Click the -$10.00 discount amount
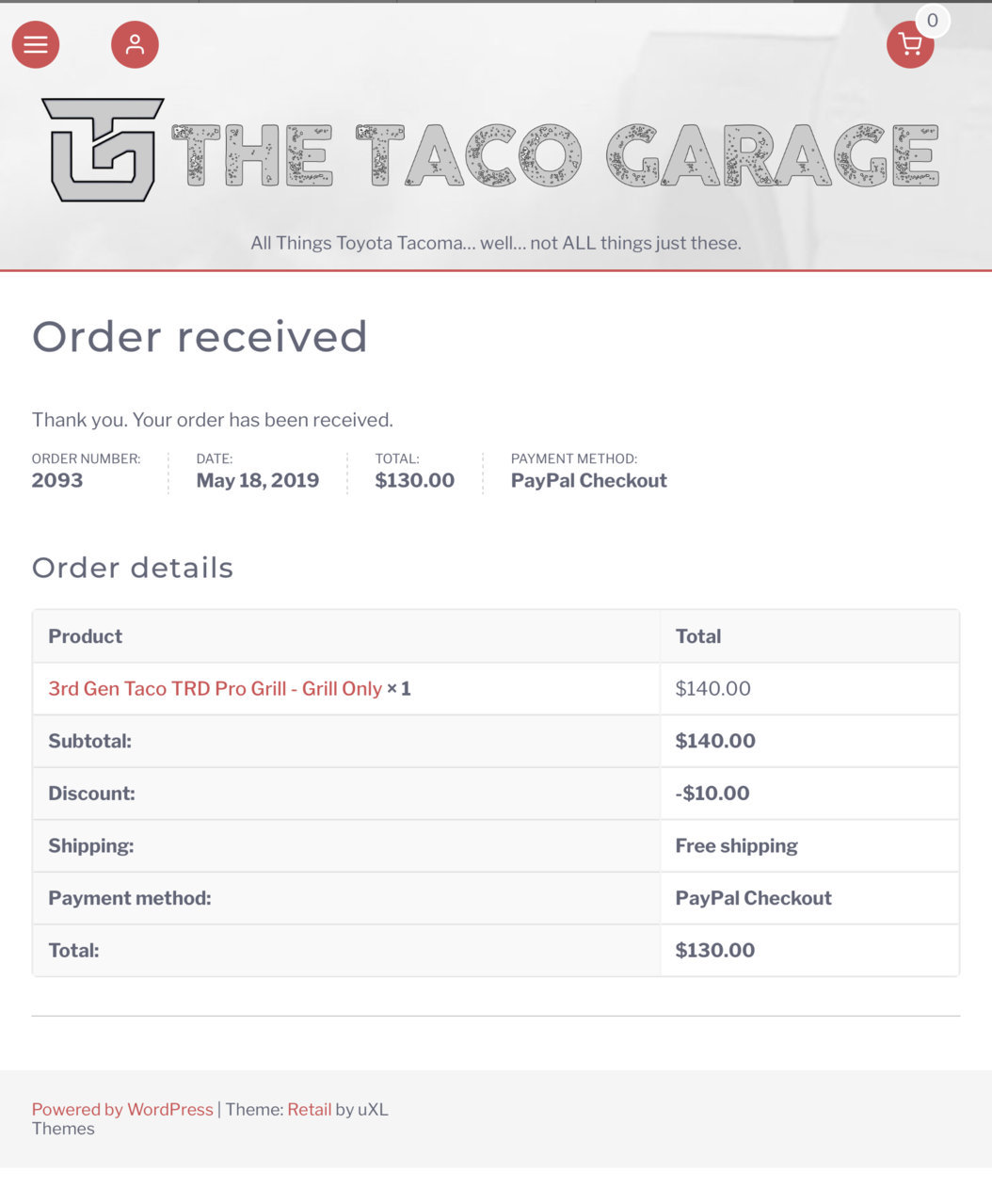 (x=712, y=793)
